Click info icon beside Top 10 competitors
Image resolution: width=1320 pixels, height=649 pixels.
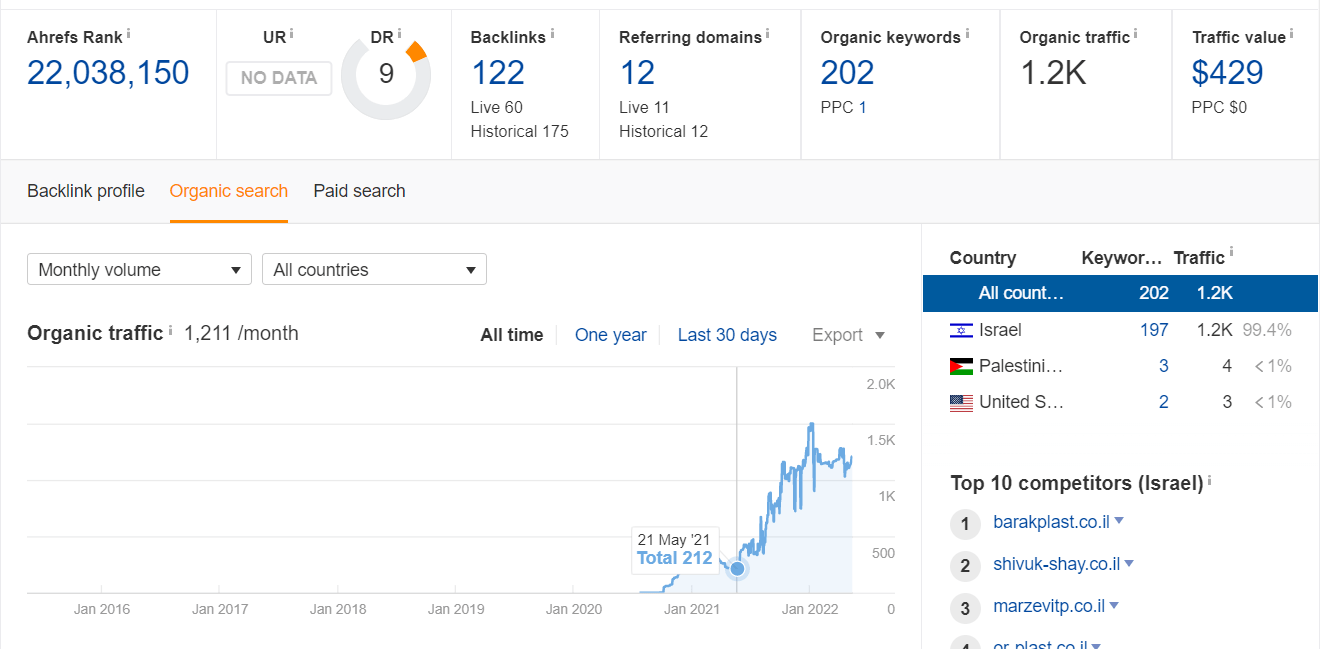pos(1209,481)
